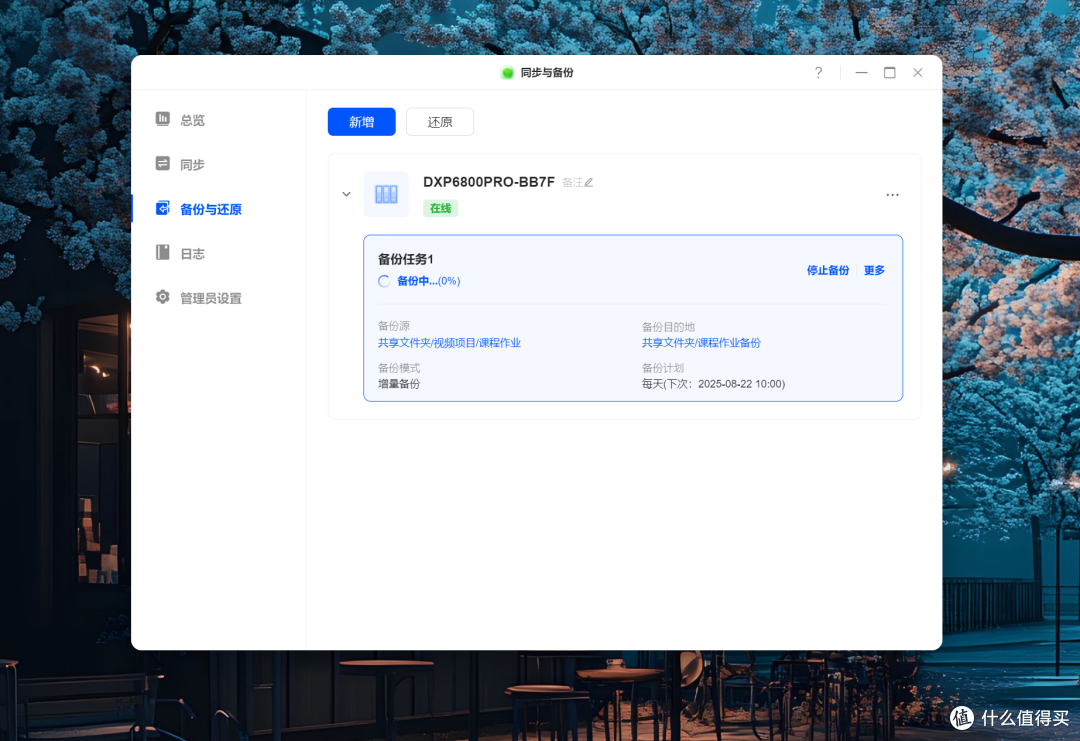The height and width of the screenshot is (741, 1080).
Task: Click the DXP6800PRO-BB7F device icon
Action: [x=386, y=194]
